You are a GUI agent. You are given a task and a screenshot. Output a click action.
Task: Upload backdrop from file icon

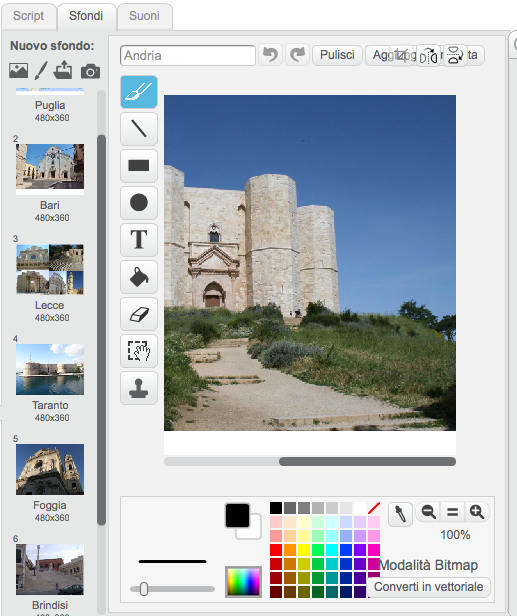tap(63, 70)
